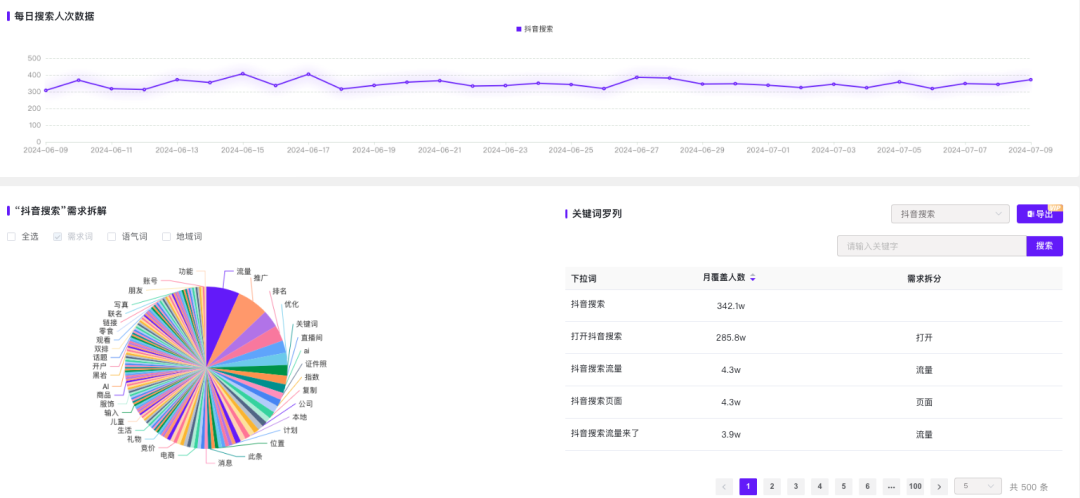Click the ellipsis to jump to more pages
This screenshot has width=1080, height=498.
click(891, 486)
